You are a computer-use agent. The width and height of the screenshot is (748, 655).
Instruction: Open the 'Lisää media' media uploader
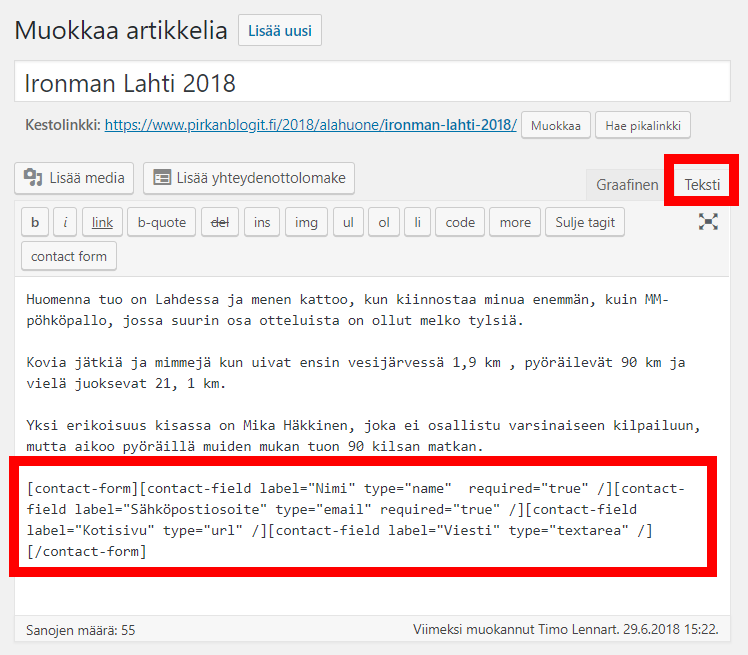[75, 178]
